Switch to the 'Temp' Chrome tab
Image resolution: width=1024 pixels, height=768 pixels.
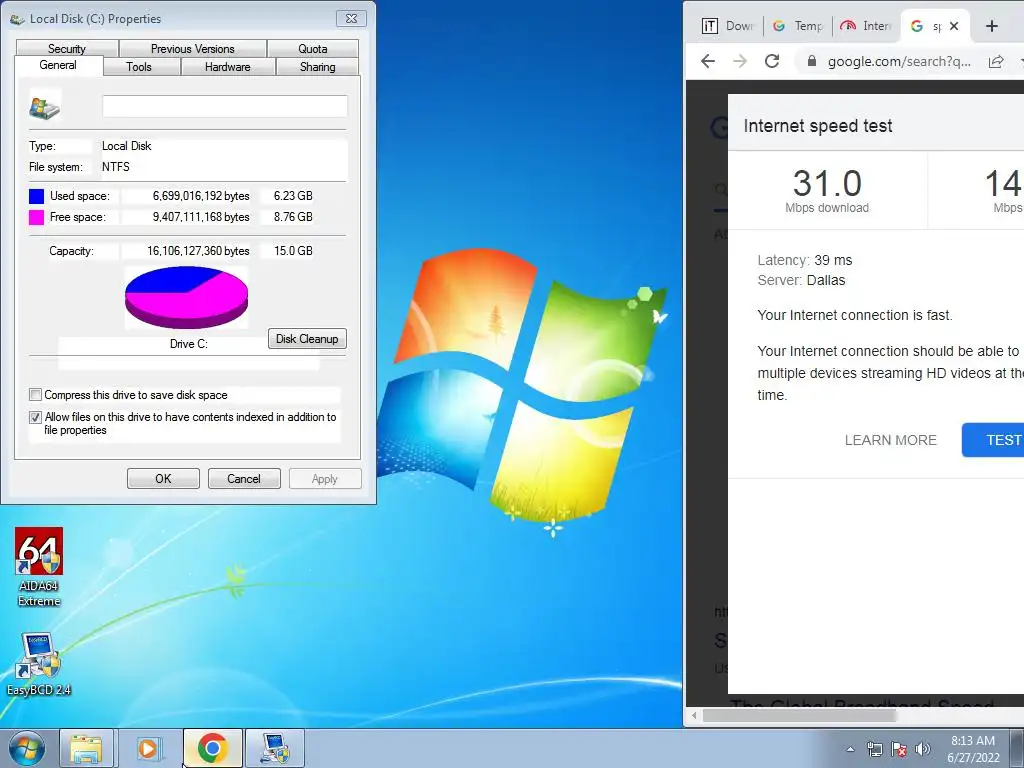pos(798,26)
